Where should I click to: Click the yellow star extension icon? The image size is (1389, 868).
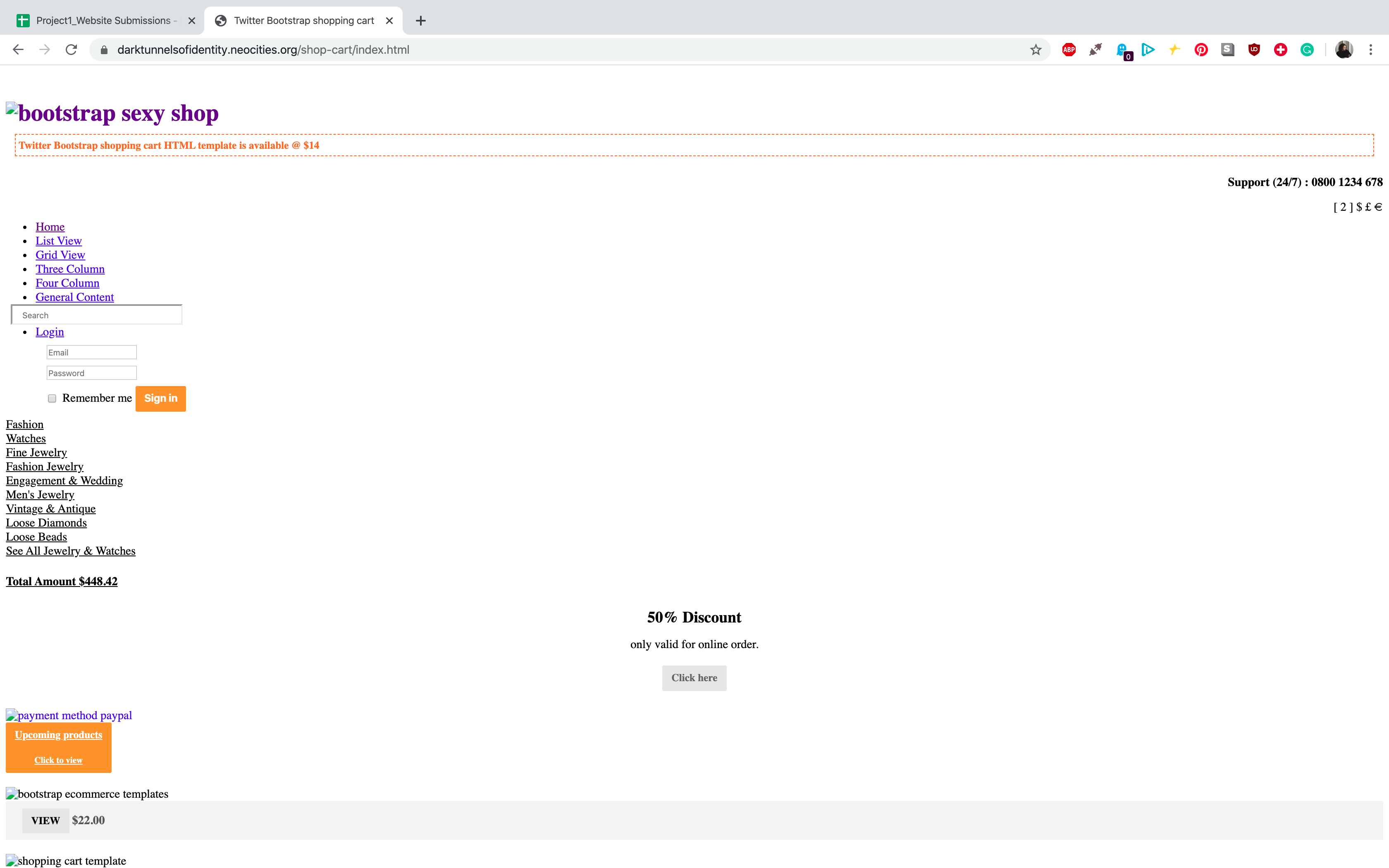pyautogui.click(x=1174, y=50)
